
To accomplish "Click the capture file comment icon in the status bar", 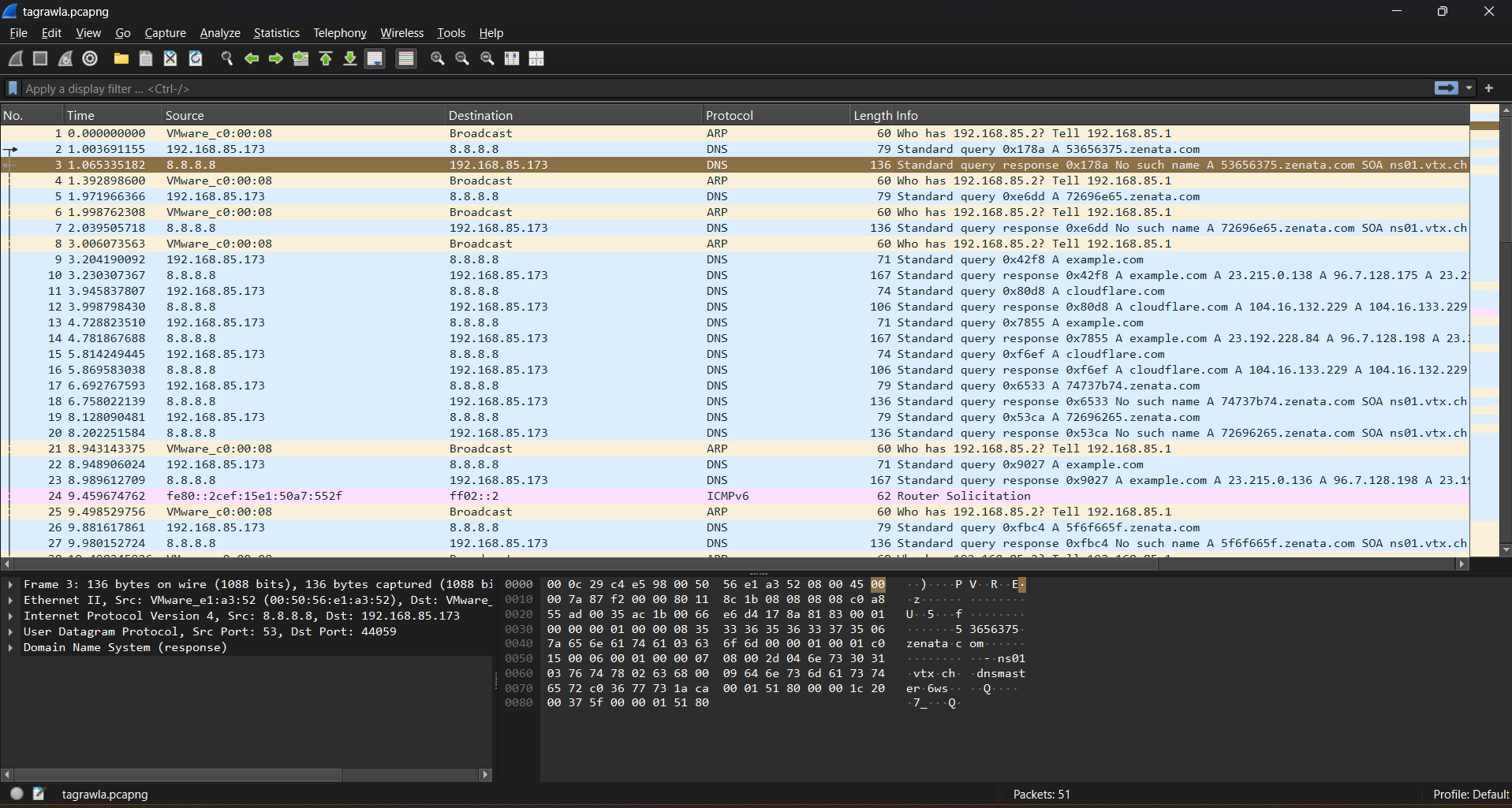I will (x=39, y=794).
